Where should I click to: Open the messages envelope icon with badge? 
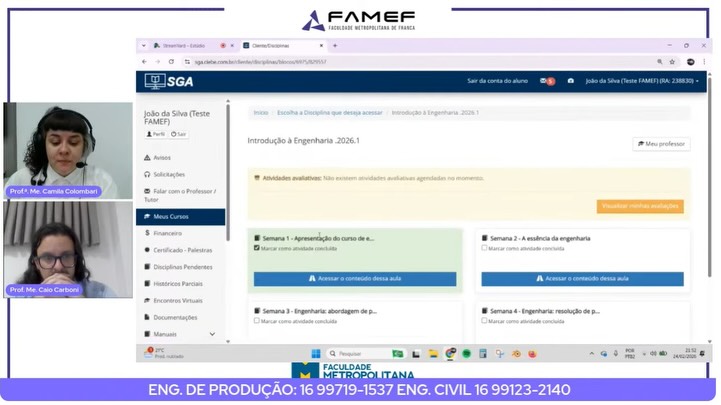pyautogui.click(x=546, y=81)
